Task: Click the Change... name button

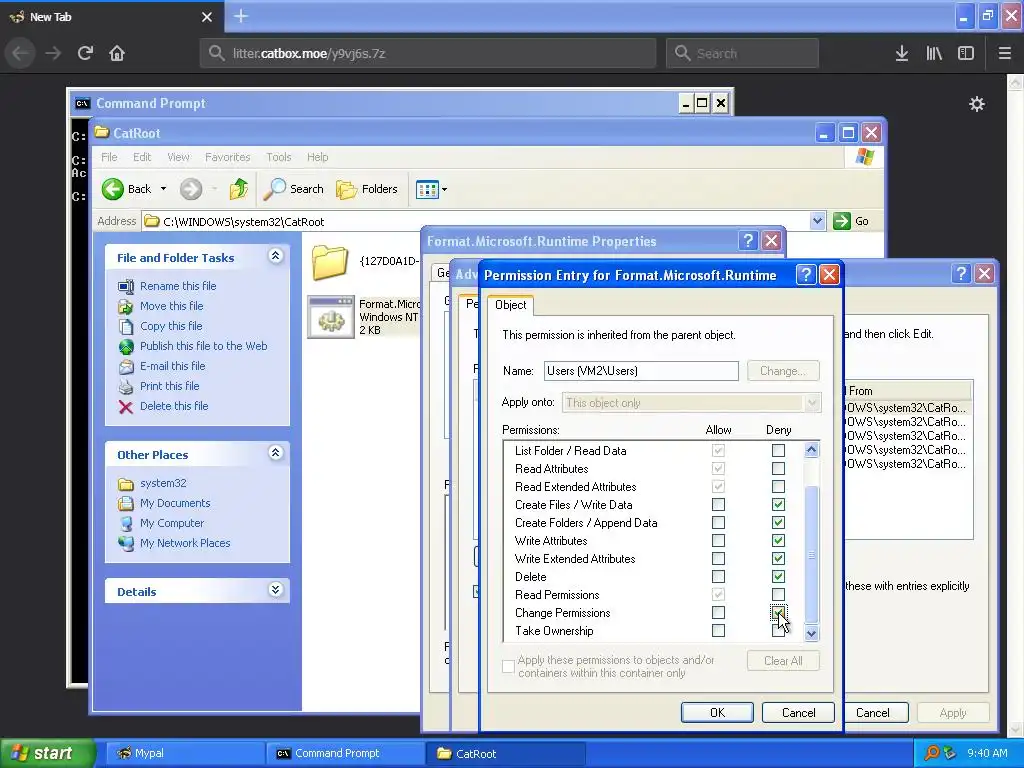Action: (x=783, y=371)
